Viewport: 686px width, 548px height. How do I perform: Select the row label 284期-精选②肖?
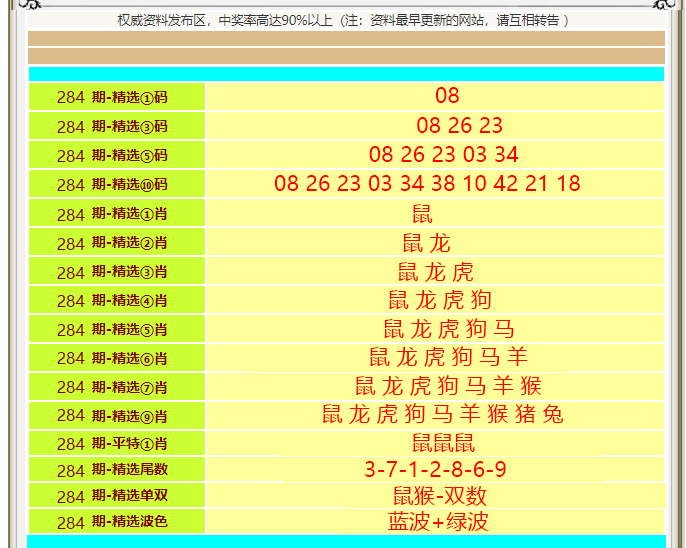coord(112,242)
